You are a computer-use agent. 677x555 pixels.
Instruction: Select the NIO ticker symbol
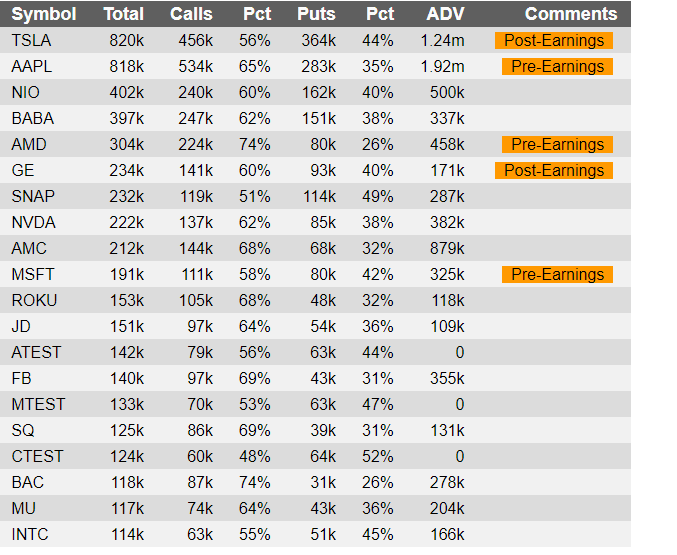(26, 93)
